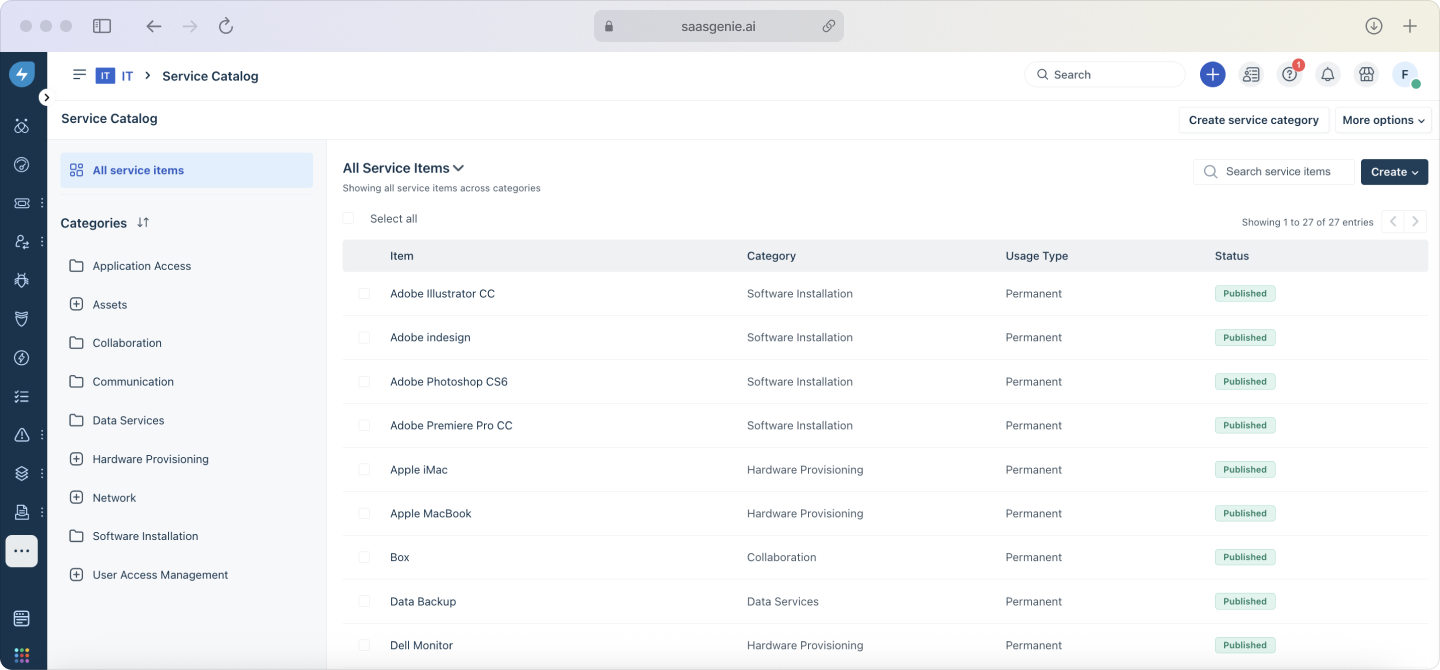Open the notifications bell in the top bar
The height and width of the screenshot is (670, 1440).
(x=1328, y=74)
